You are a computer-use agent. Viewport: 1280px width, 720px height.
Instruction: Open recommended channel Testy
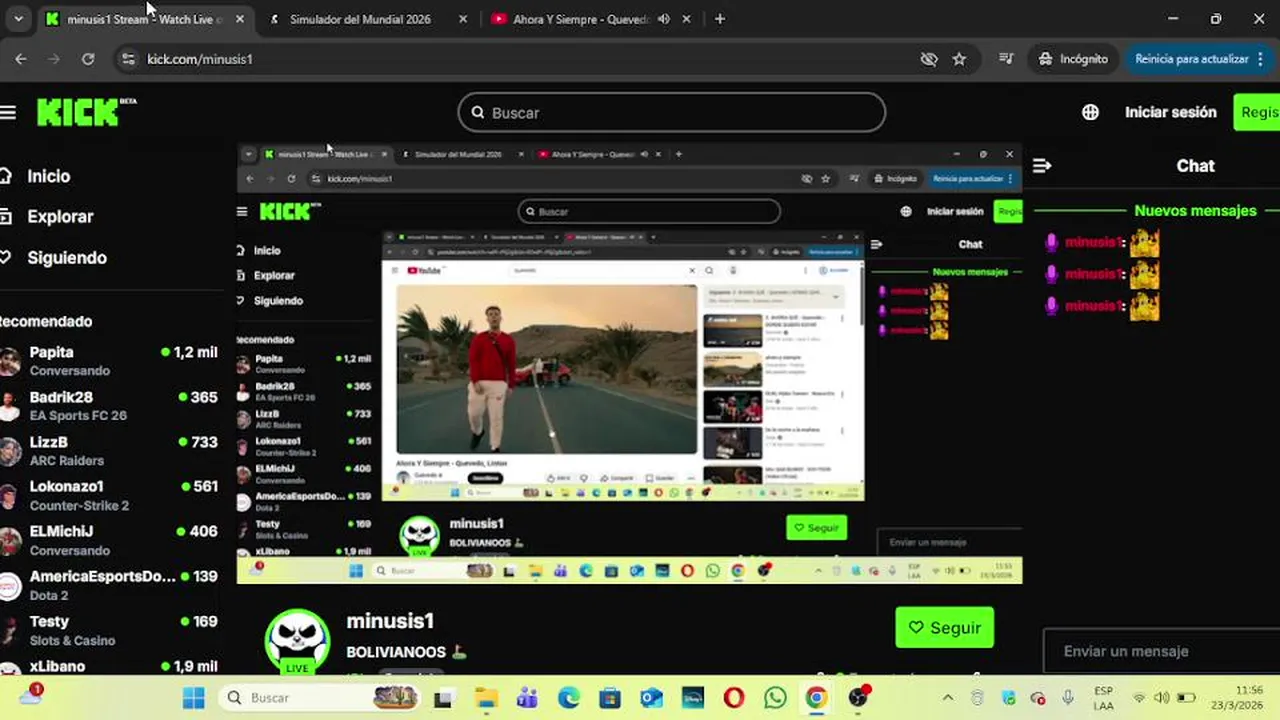tap(110, 631)
